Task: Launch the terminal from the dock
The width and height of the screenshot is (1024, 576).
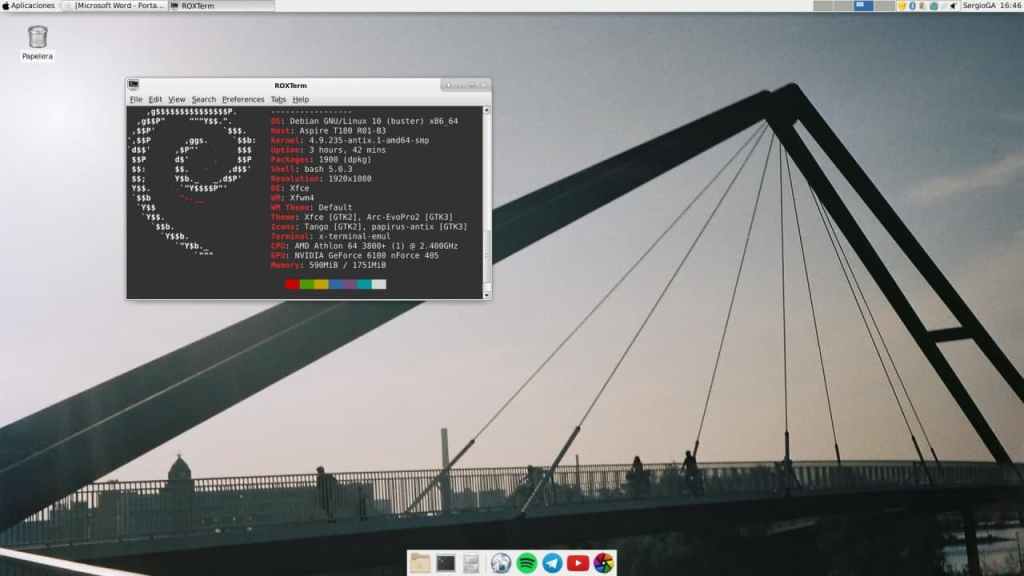Action: [x=446, y=563]
